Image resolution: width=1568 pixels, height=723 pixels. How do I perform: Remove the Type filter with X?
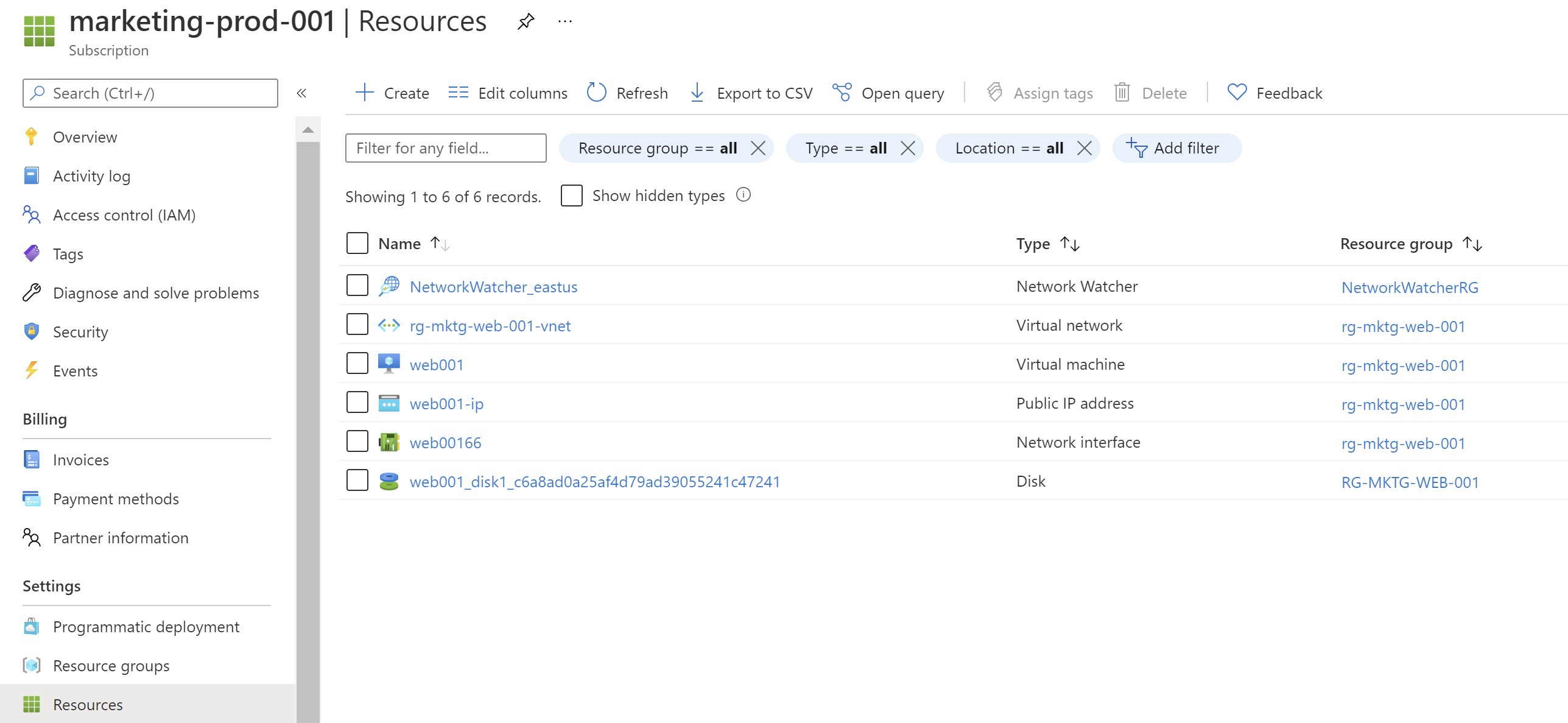coord(908,148)
